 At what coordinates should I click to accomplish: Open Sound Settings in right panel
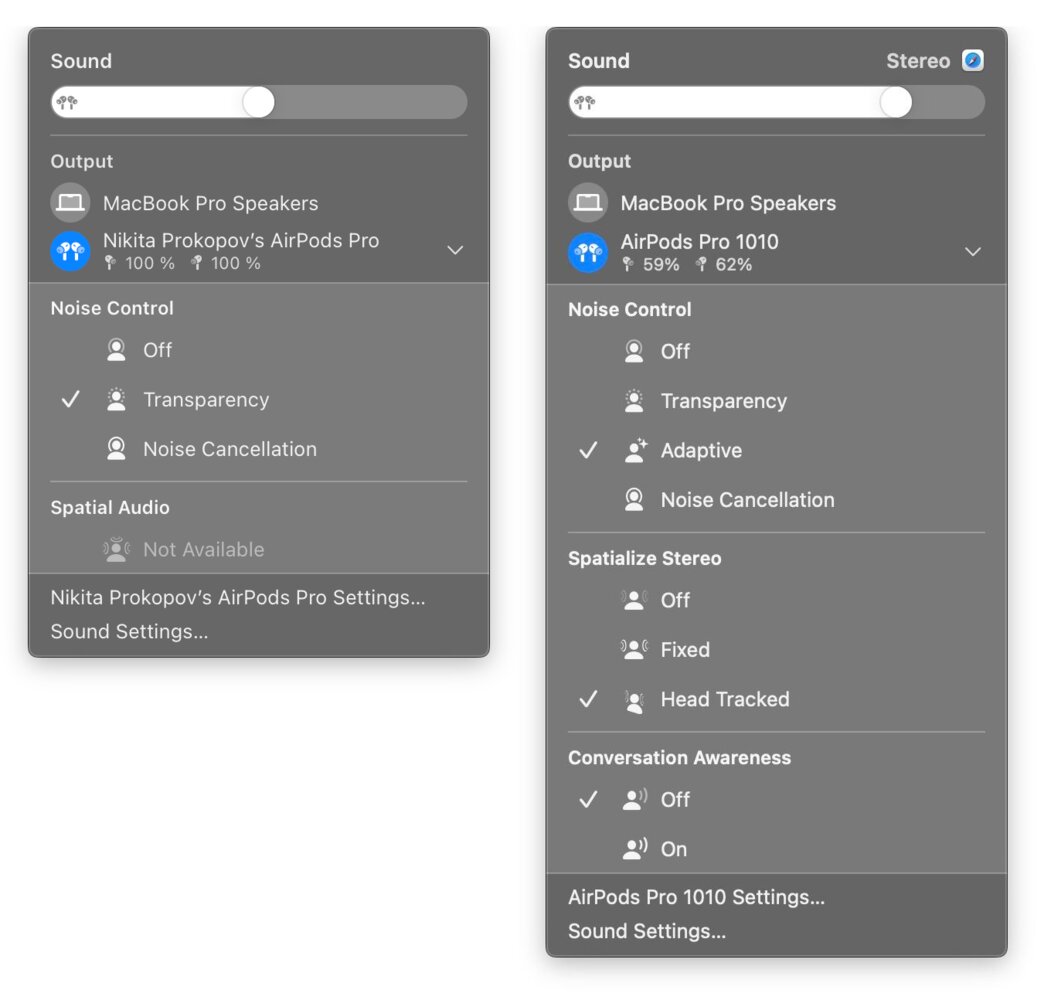click(647, 931)
